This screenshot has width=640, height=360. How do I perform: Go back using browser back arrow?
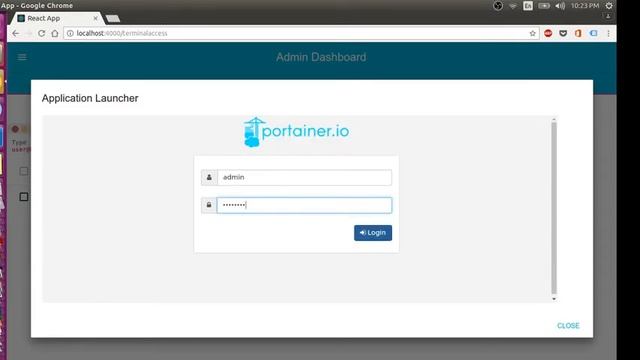click(16, 33)
